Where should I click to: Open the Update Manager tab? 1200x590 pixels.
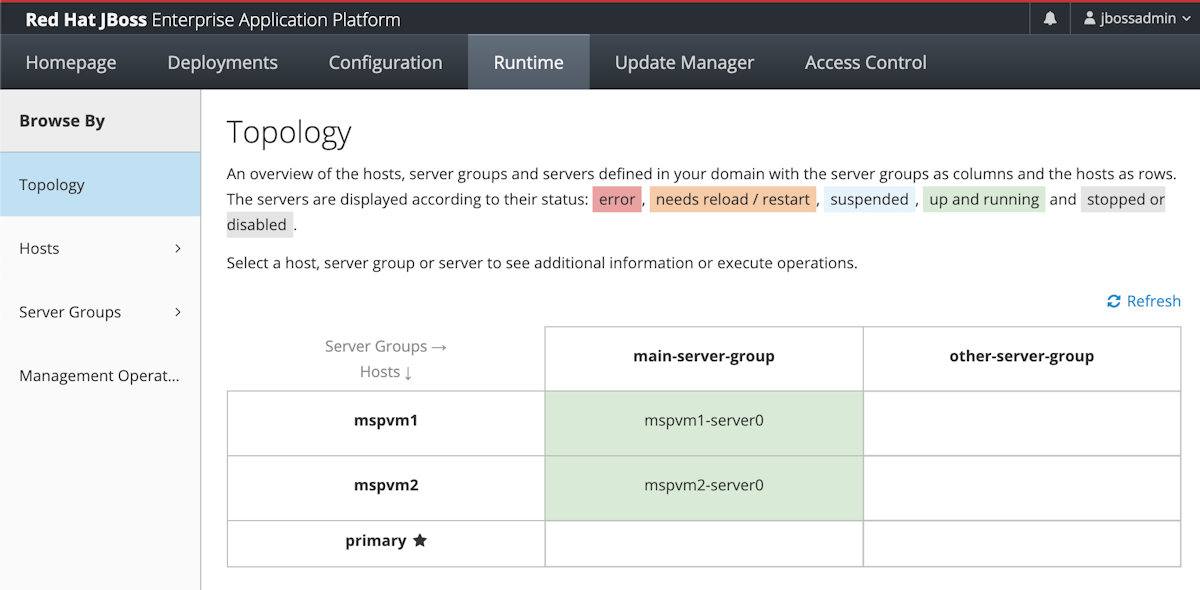(x=684, y=61)
